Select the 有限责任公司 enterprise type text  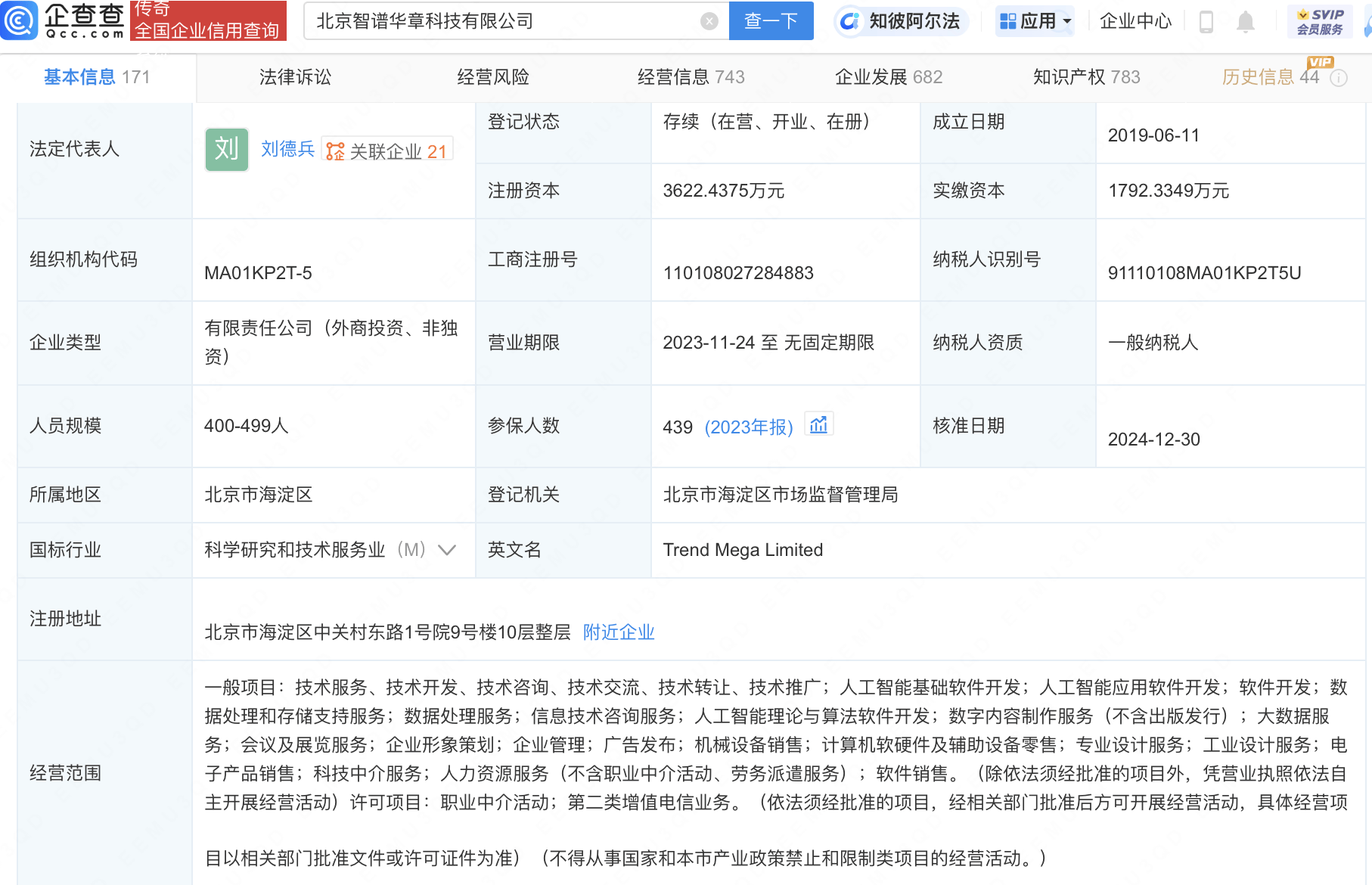331,342
